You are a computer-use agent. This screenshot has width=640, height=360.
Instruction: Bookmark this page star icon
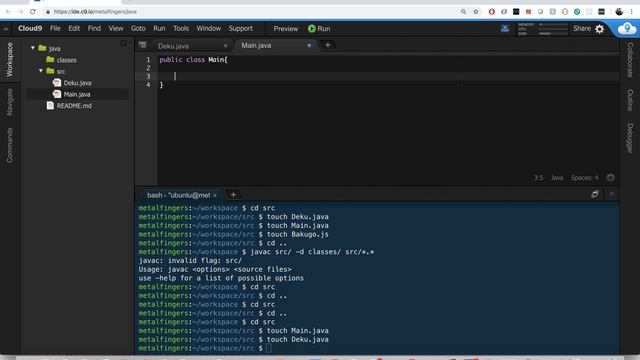coord(476,11)
